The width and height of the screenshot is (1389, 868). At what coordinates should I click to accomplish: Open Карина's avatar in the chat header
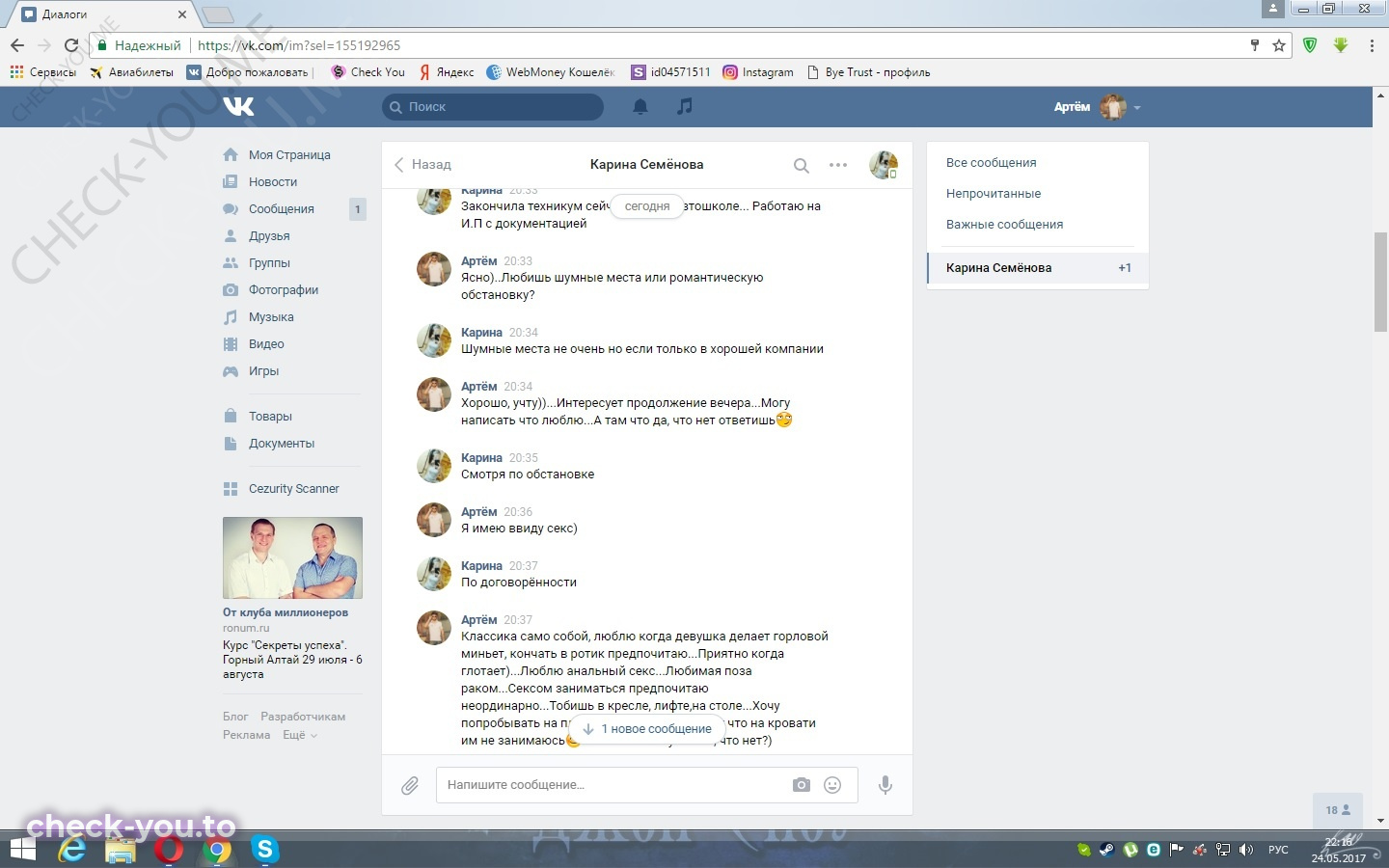(x=884, y=165)
